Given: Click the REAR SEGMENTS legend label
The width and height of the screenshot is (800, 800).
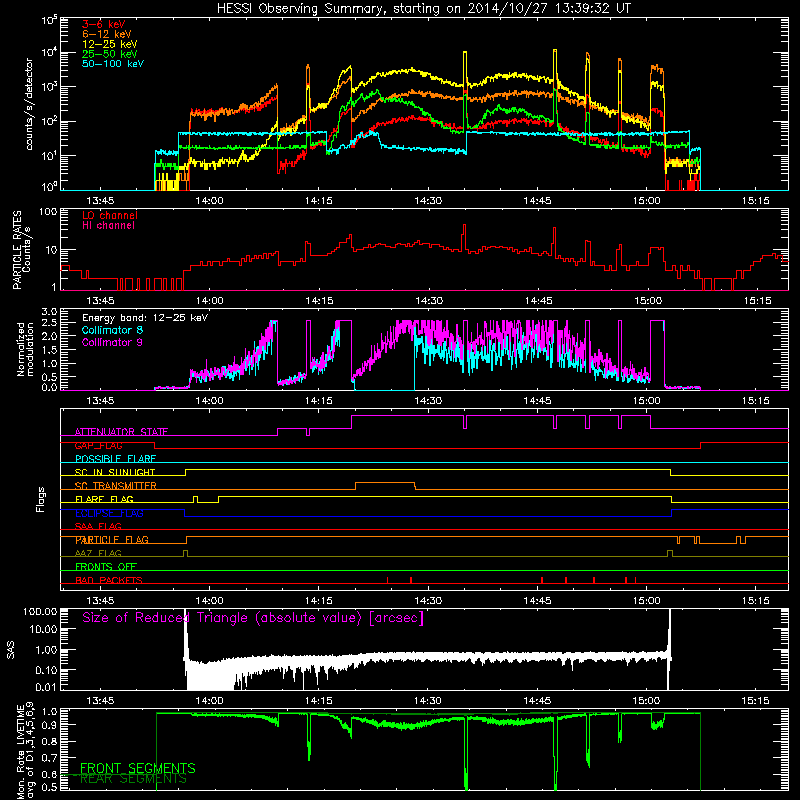Looking at the screenshot, I should pos(133,779).
